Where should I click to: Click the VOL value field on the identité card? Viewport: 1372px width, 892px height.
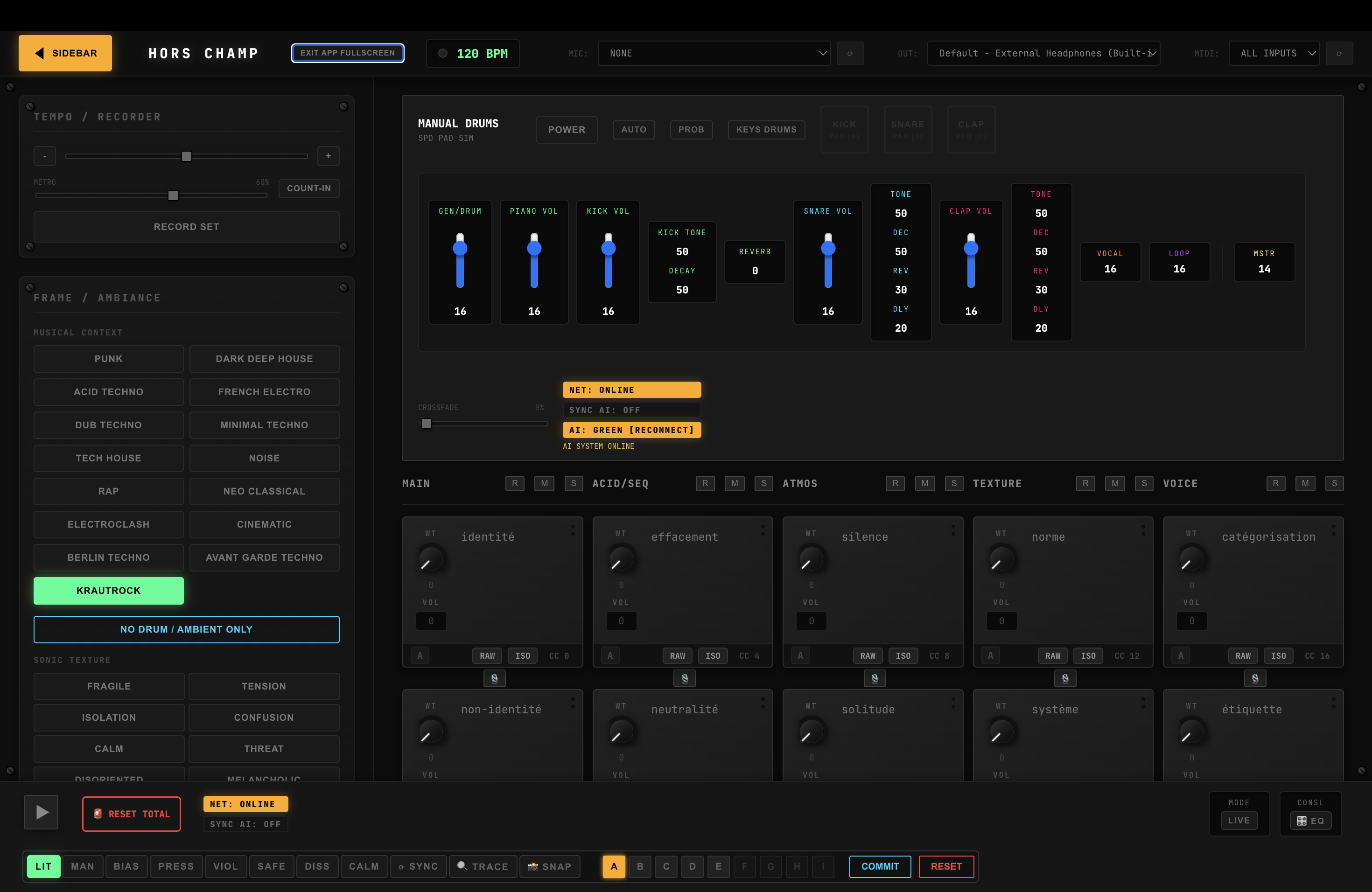point(431,620)
